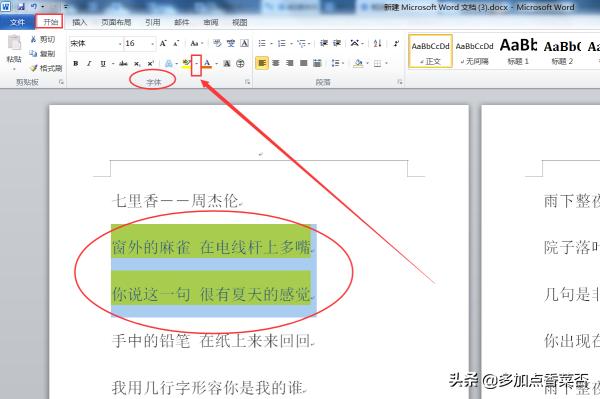Toggle Bold formatting
600x399 pixels.
tap(76, 63)
